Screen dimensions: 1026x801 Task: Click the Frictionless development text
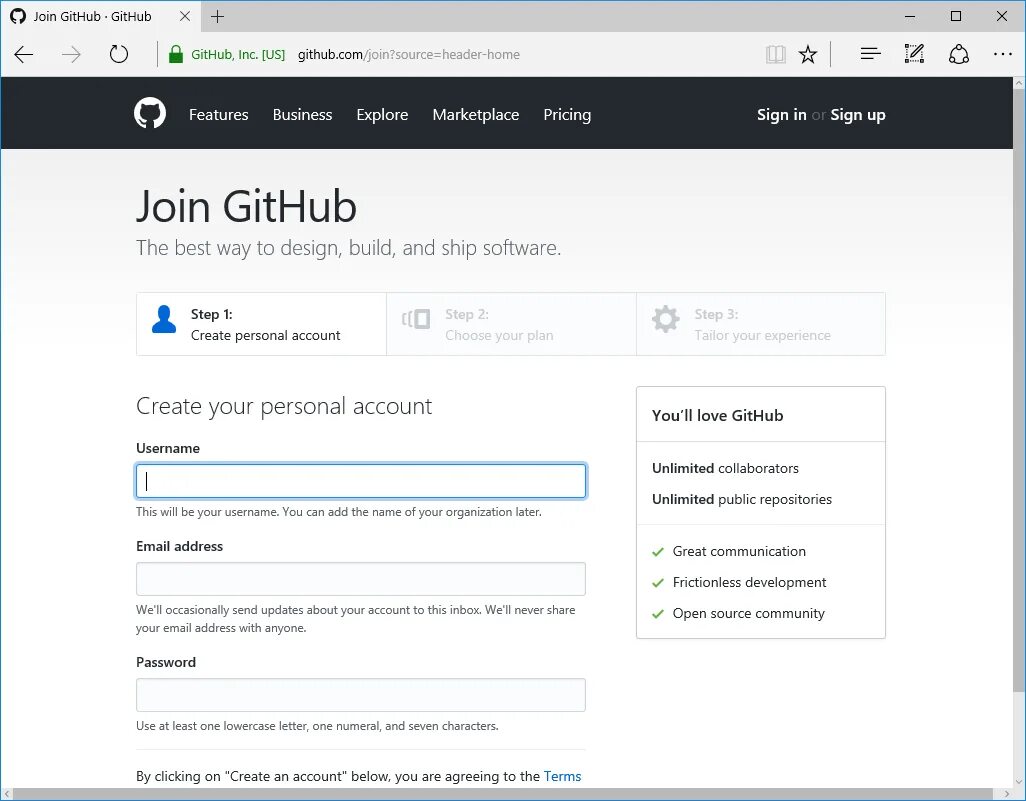pos(749,582)
